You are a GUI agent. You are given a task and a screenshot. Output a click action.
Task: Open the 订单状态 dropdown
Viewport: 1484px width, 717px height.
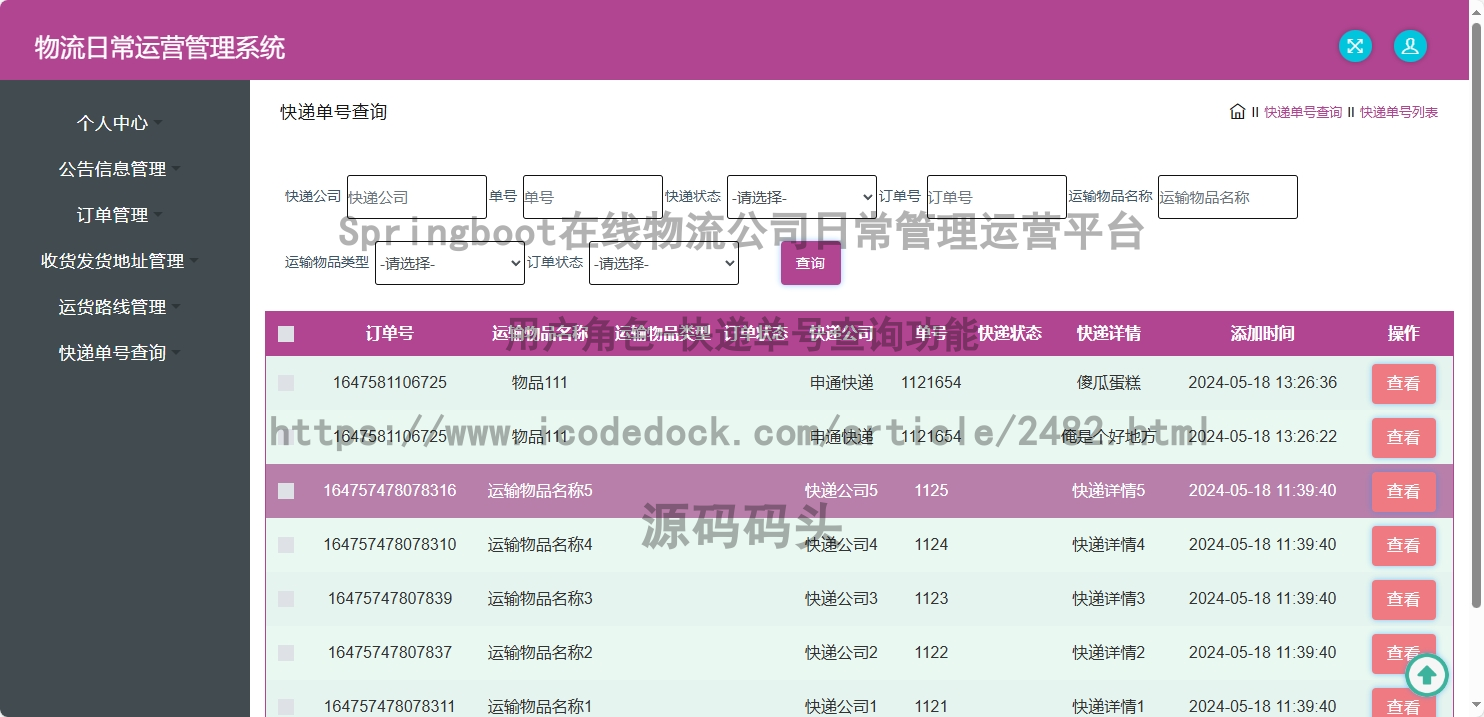664,263
